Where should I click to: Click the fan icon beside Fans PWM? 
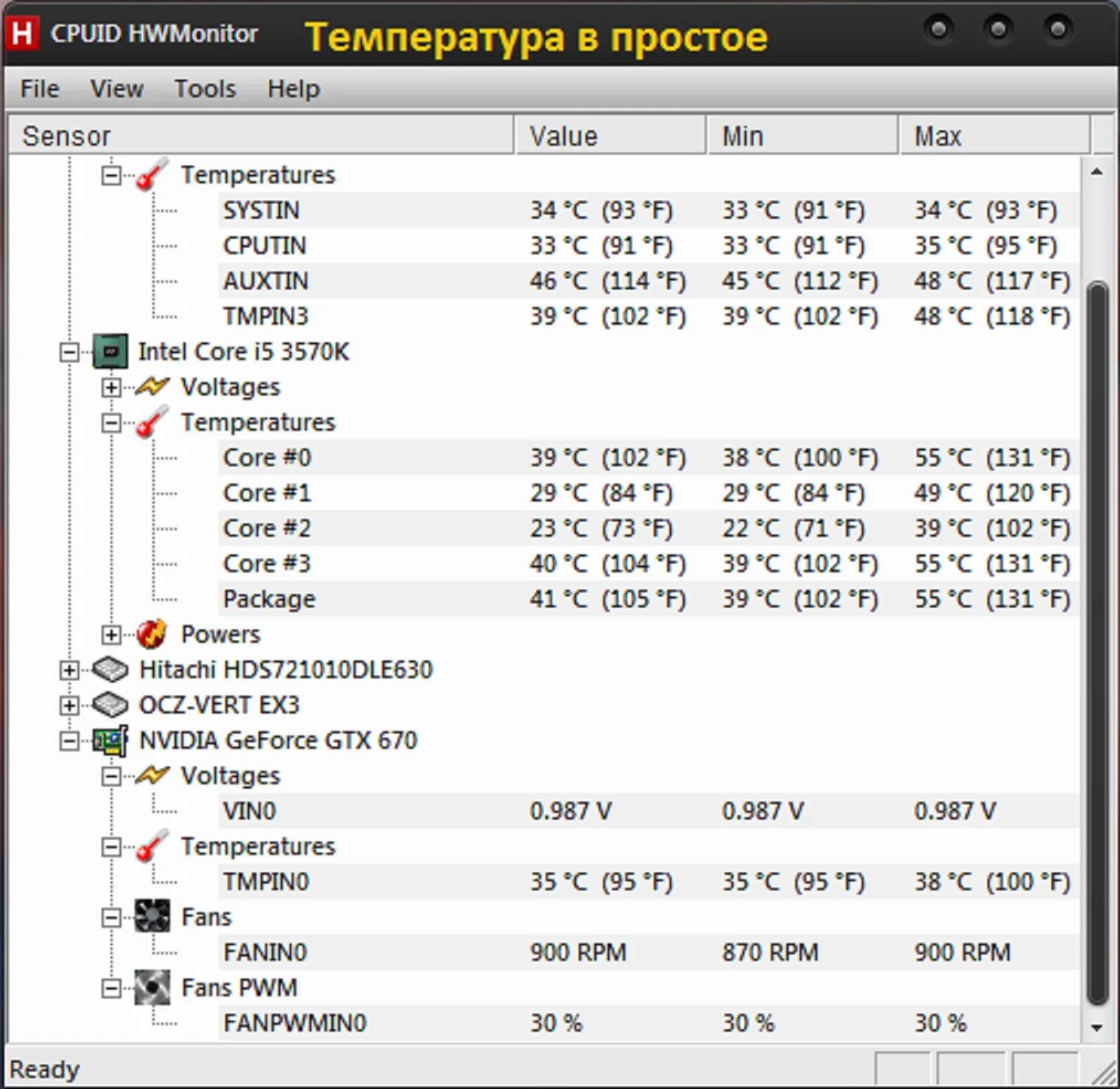[x=152, y=987]
